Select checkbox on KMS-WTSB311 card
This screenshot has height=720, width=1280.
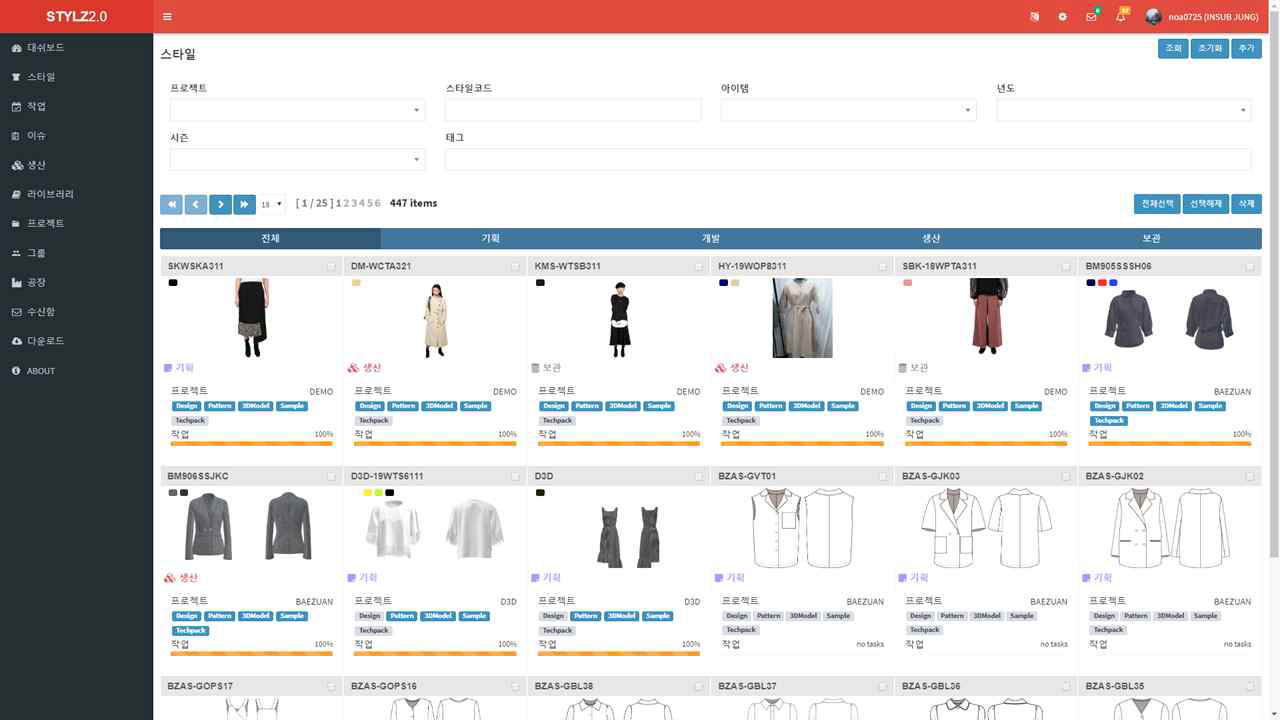699,267
